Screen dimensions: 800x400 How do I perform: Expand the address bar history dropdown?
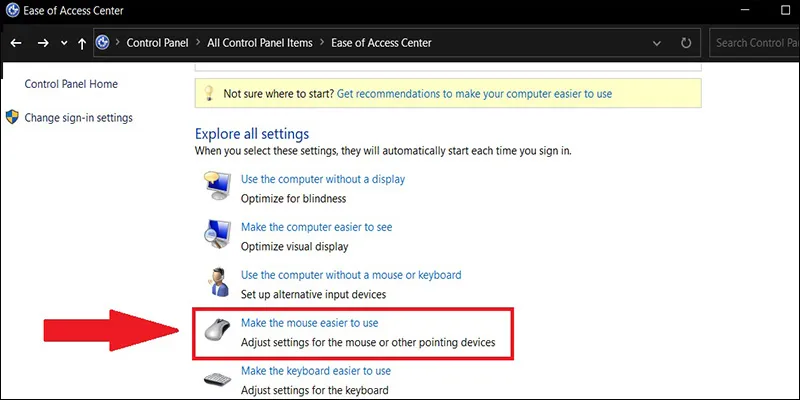tap(656, 43)
